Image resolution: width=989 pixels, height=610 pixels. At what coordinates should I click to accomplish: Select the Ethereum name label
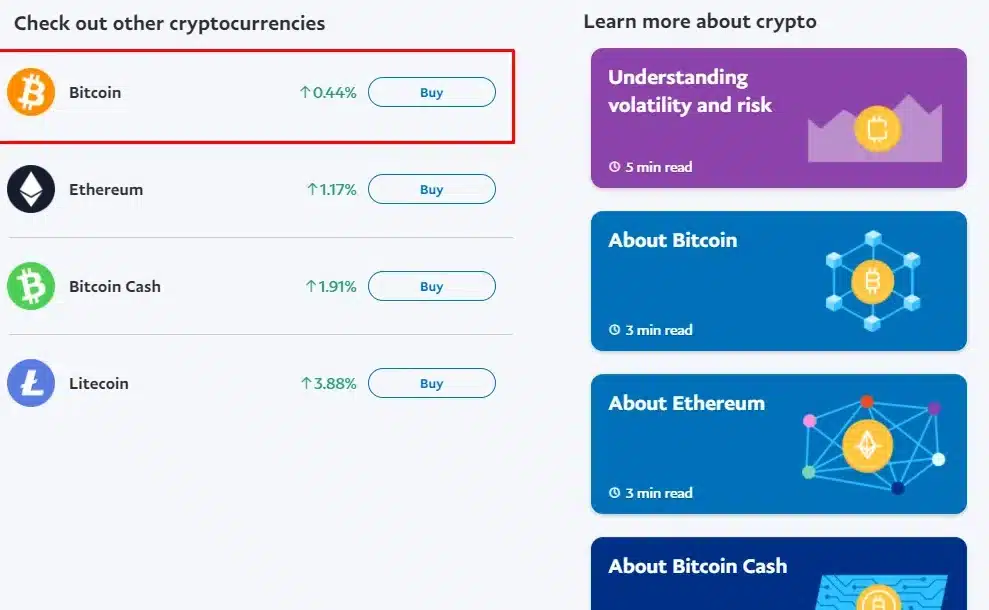pyautogui.click(x=106, y=189)
